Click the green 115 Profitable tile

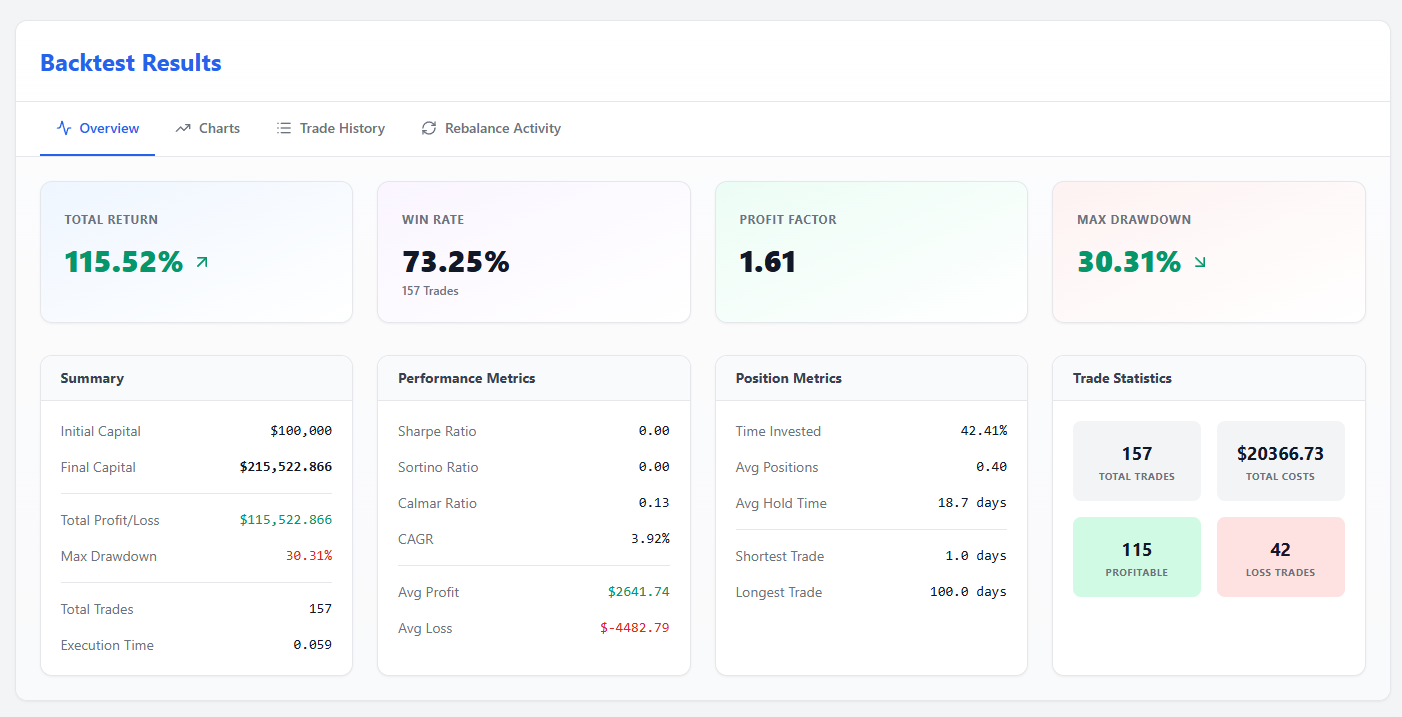click(x=1137, y=557)
